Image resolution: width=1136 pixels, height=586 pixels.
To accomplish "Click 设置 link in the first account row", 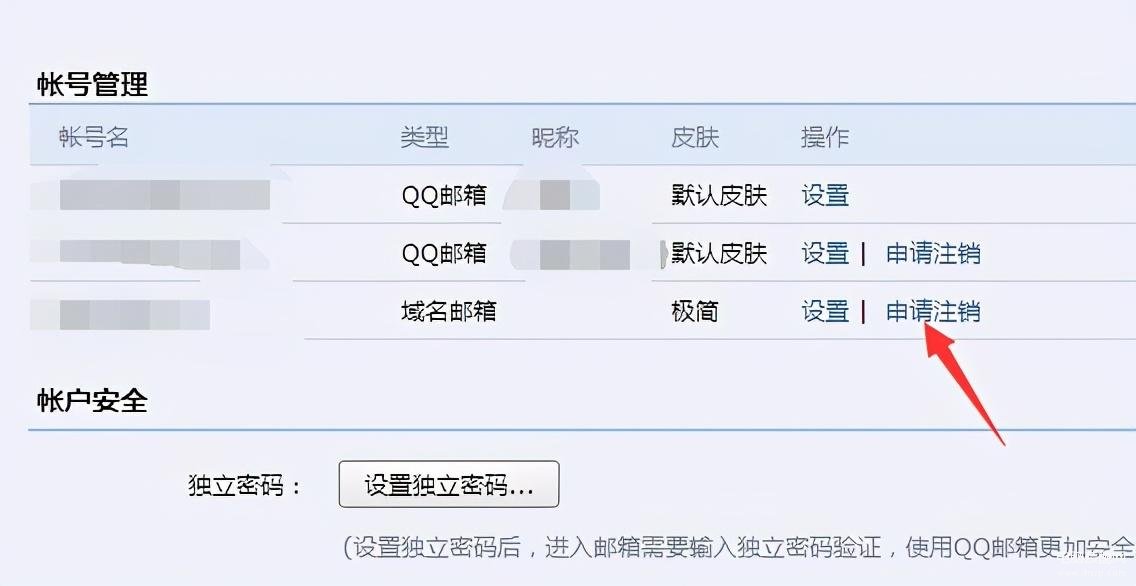I will 825,196.
